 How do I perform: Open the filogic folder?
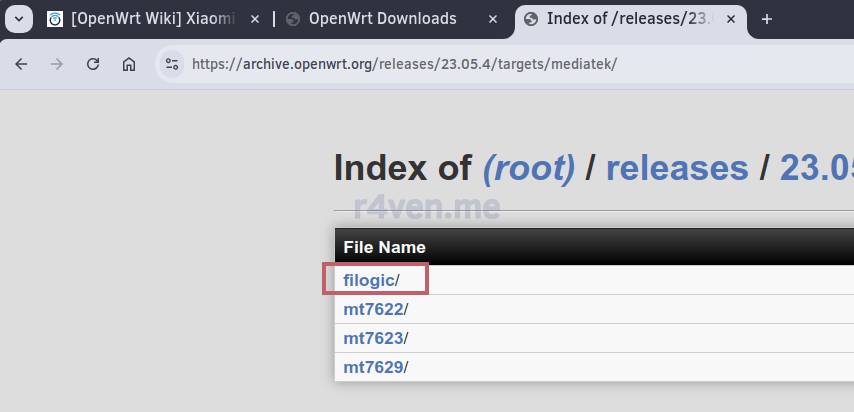click(x=369, y=280)
